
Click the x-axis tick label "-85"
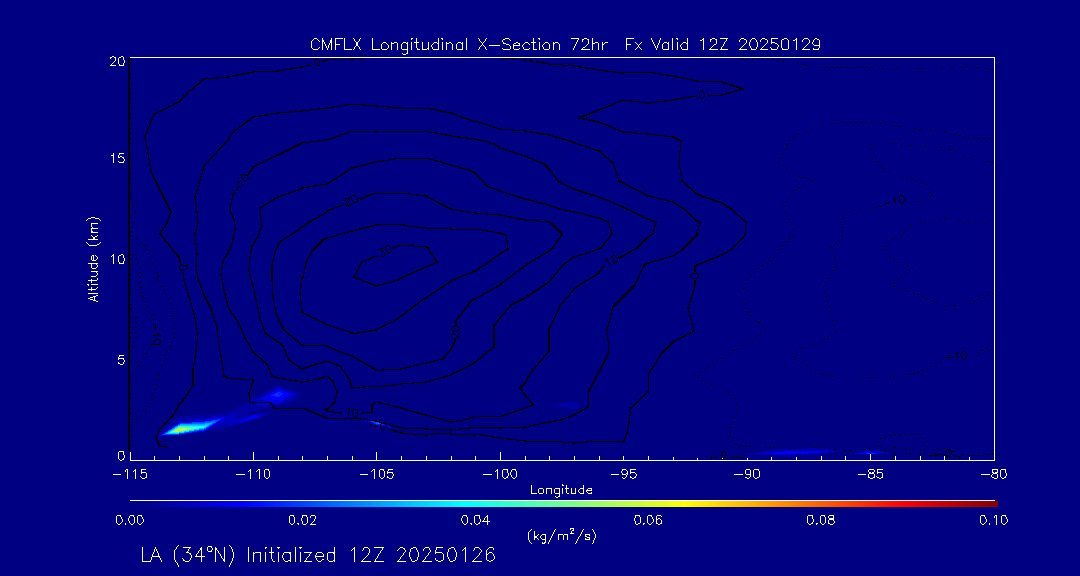(x=871, y=475)
